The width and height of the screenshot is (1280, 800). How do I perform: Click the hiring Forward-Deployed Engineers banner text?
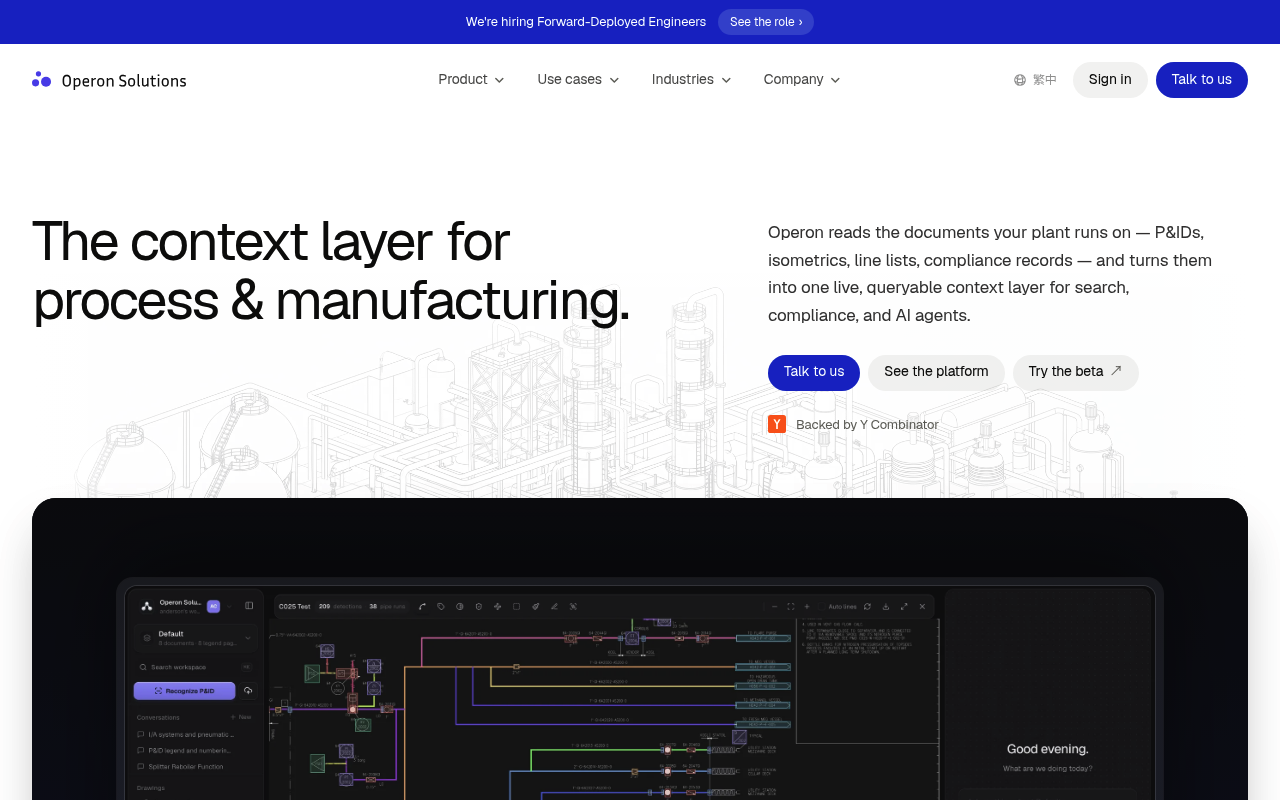pos(586,22)
